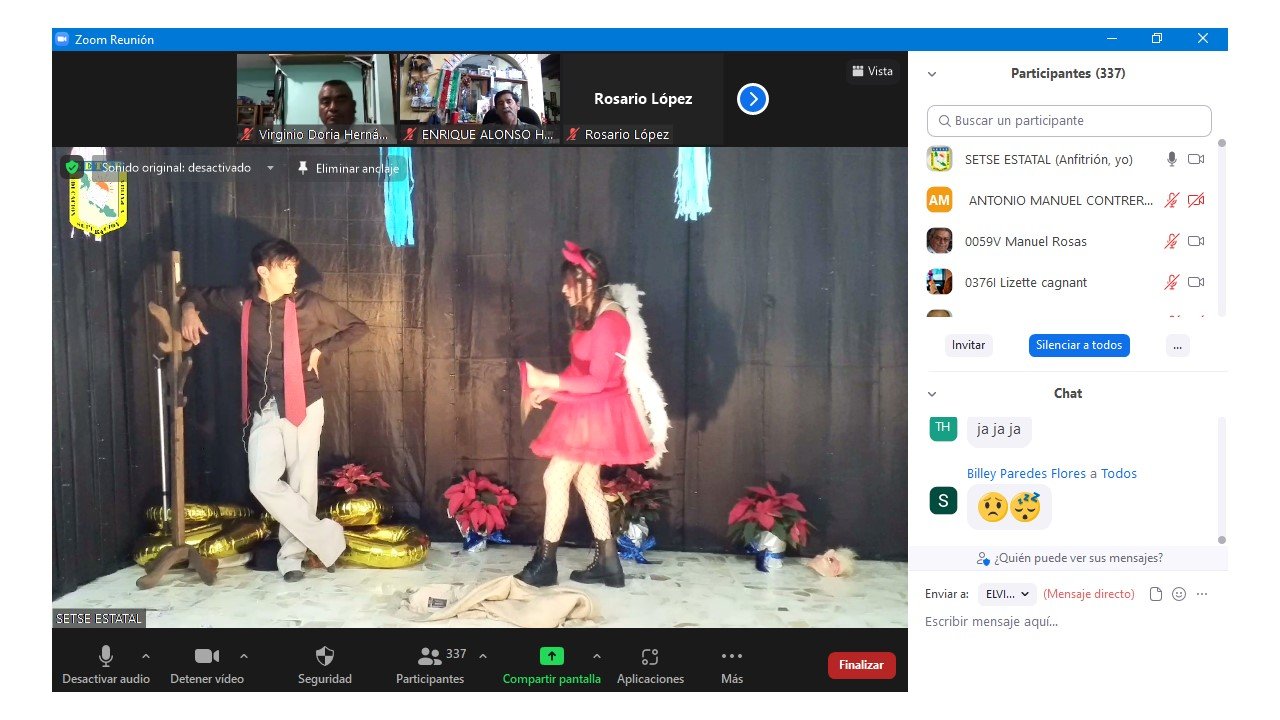This screenshot has width=1280, height=720.
Task: Click the Compartir pantalla green icon
Action: (x=552, y=657)
